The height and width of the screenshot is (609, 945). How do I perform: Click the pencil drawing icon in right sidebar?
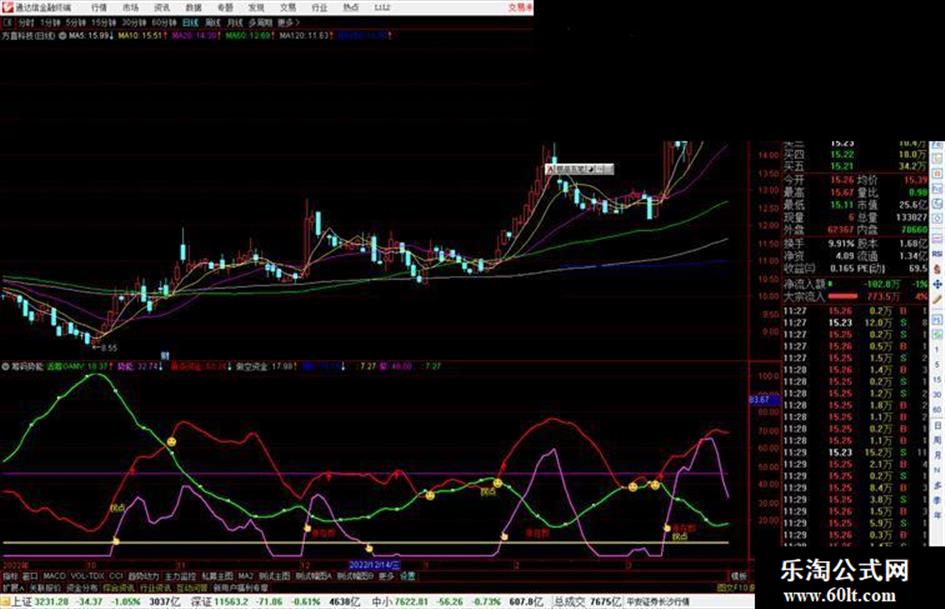[x=937, y=300]
